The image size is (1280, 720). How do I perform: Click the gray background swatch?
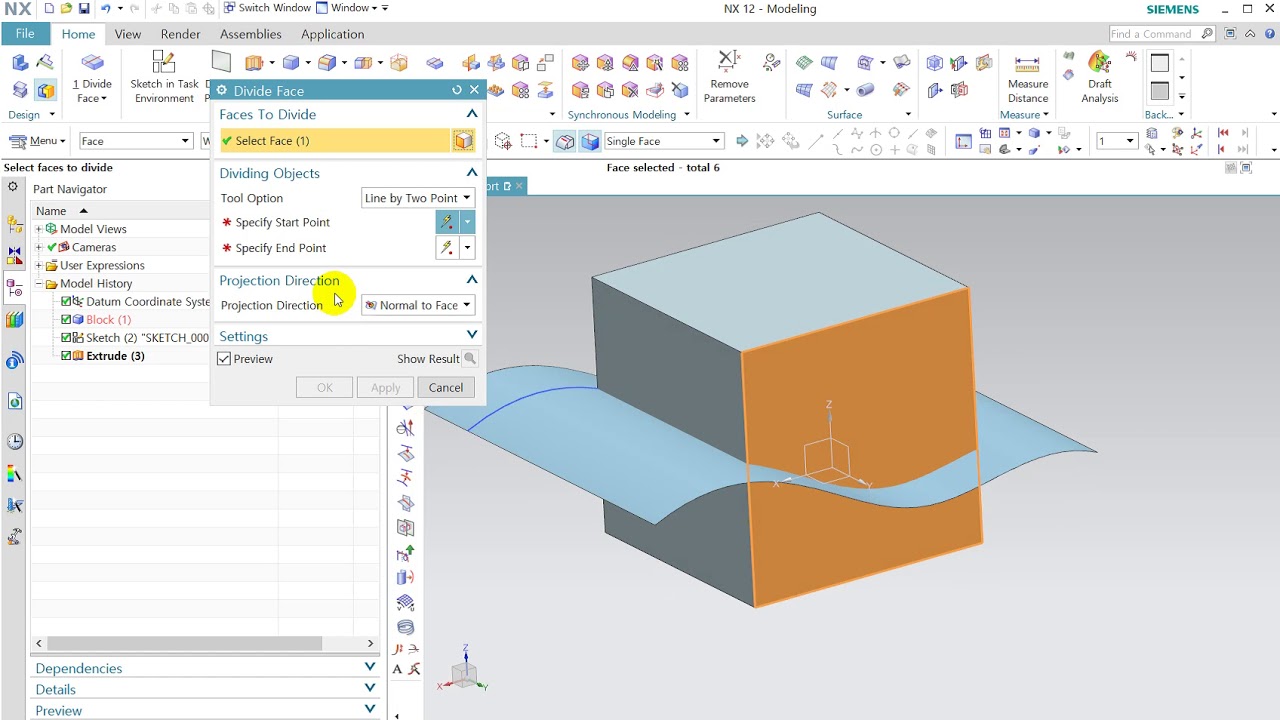[x=1159, y=91]
